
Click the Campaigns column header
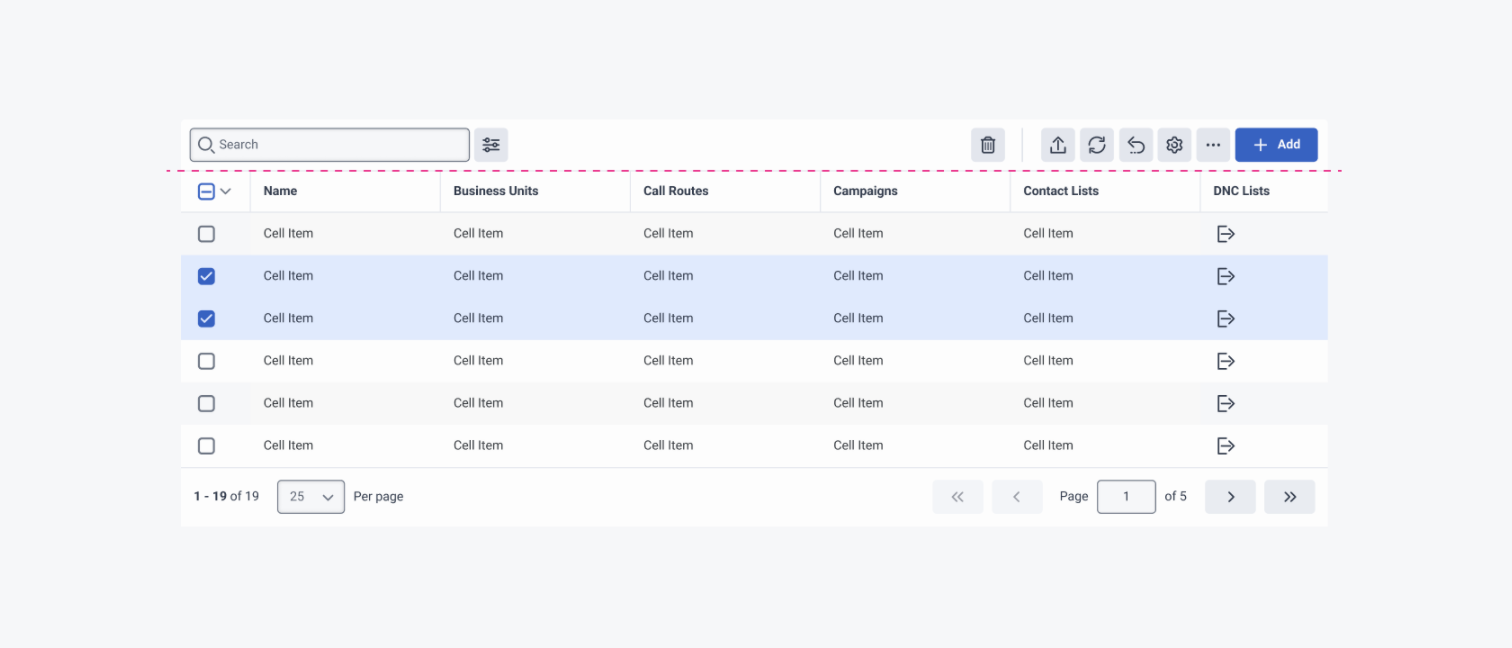click(x=866, y=191)
